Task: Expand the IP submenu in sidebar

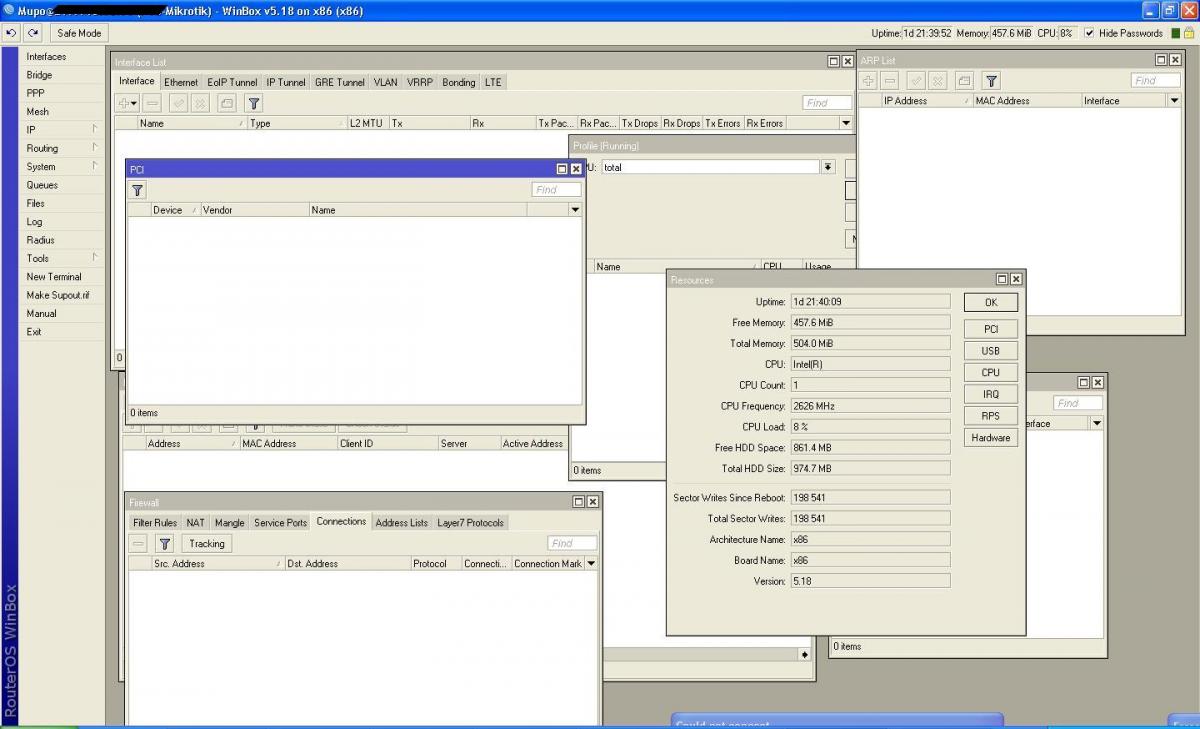Action: point(60,130)
